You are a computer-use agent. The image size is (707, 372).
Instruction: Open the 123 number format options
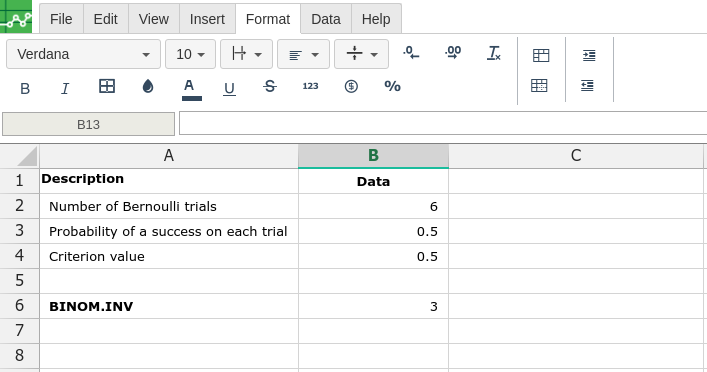(310, 86)
